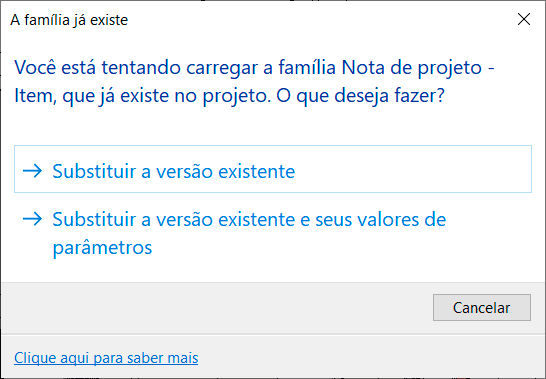Select the highlighted replace existing version option box
Image resolution: width=546 pixels, height=379 pixels.
coord(273,169)
